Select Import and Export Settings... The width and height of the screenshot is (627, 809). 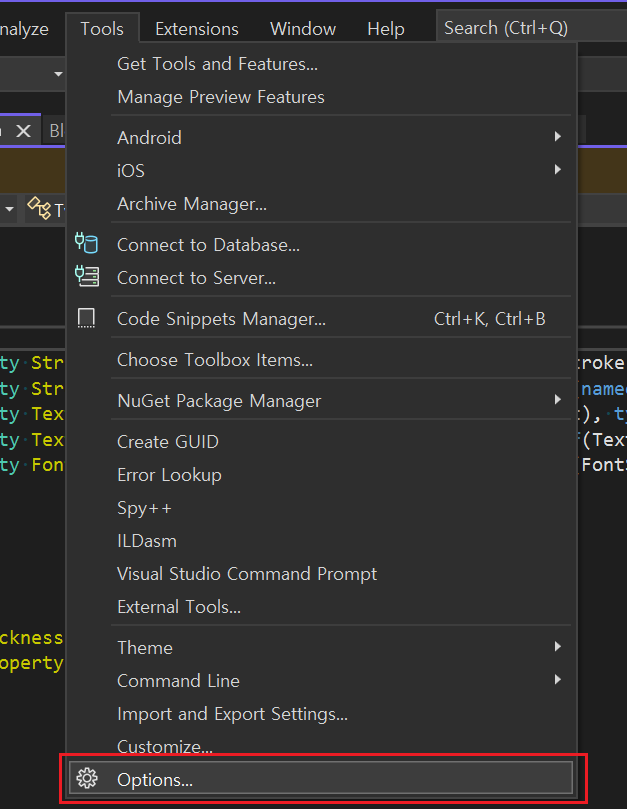[x=320, y=714]
